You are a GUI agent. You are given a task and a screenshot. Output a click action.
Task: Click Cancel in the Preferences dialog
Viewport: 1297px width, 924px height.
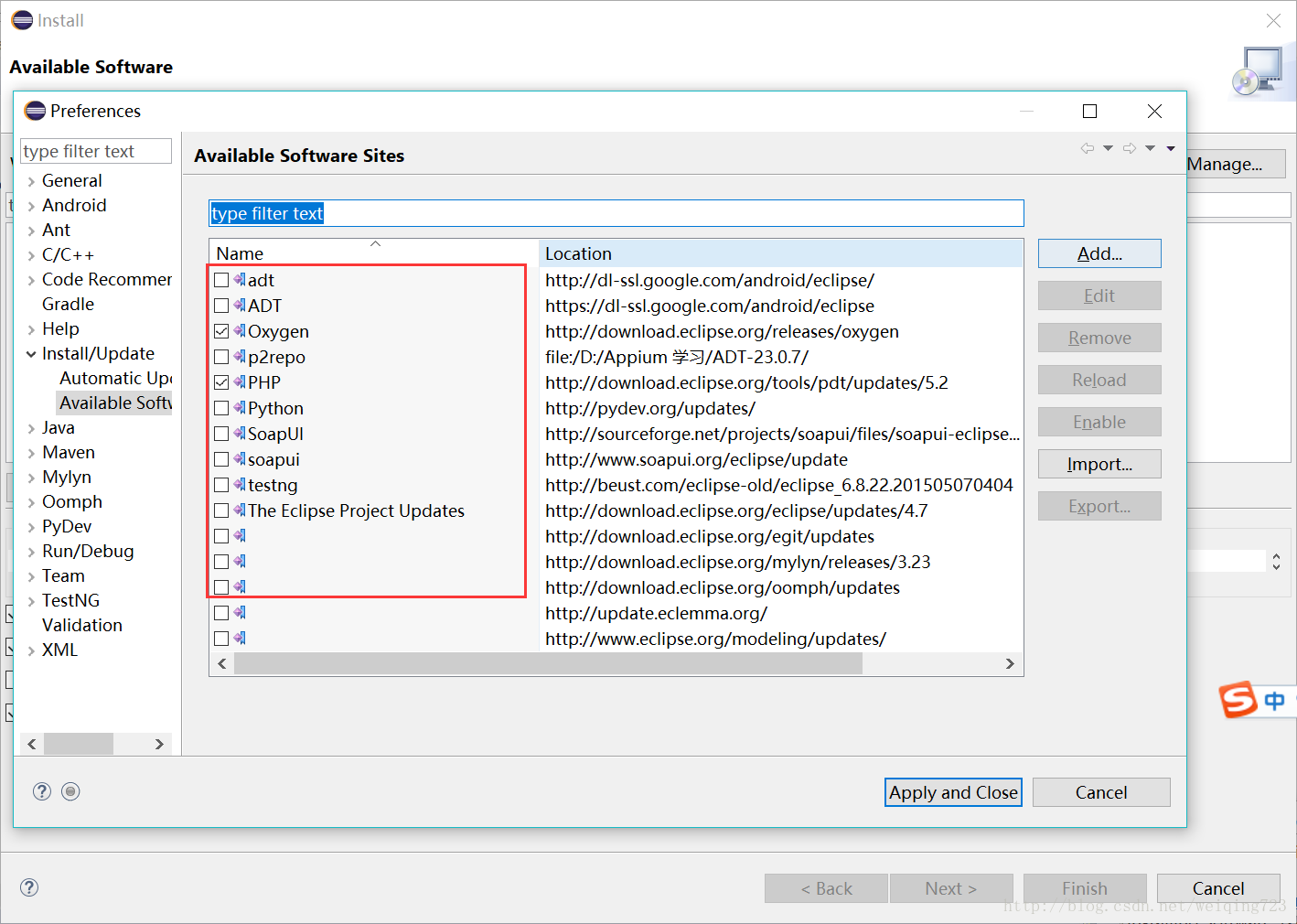coord(1101,792)
